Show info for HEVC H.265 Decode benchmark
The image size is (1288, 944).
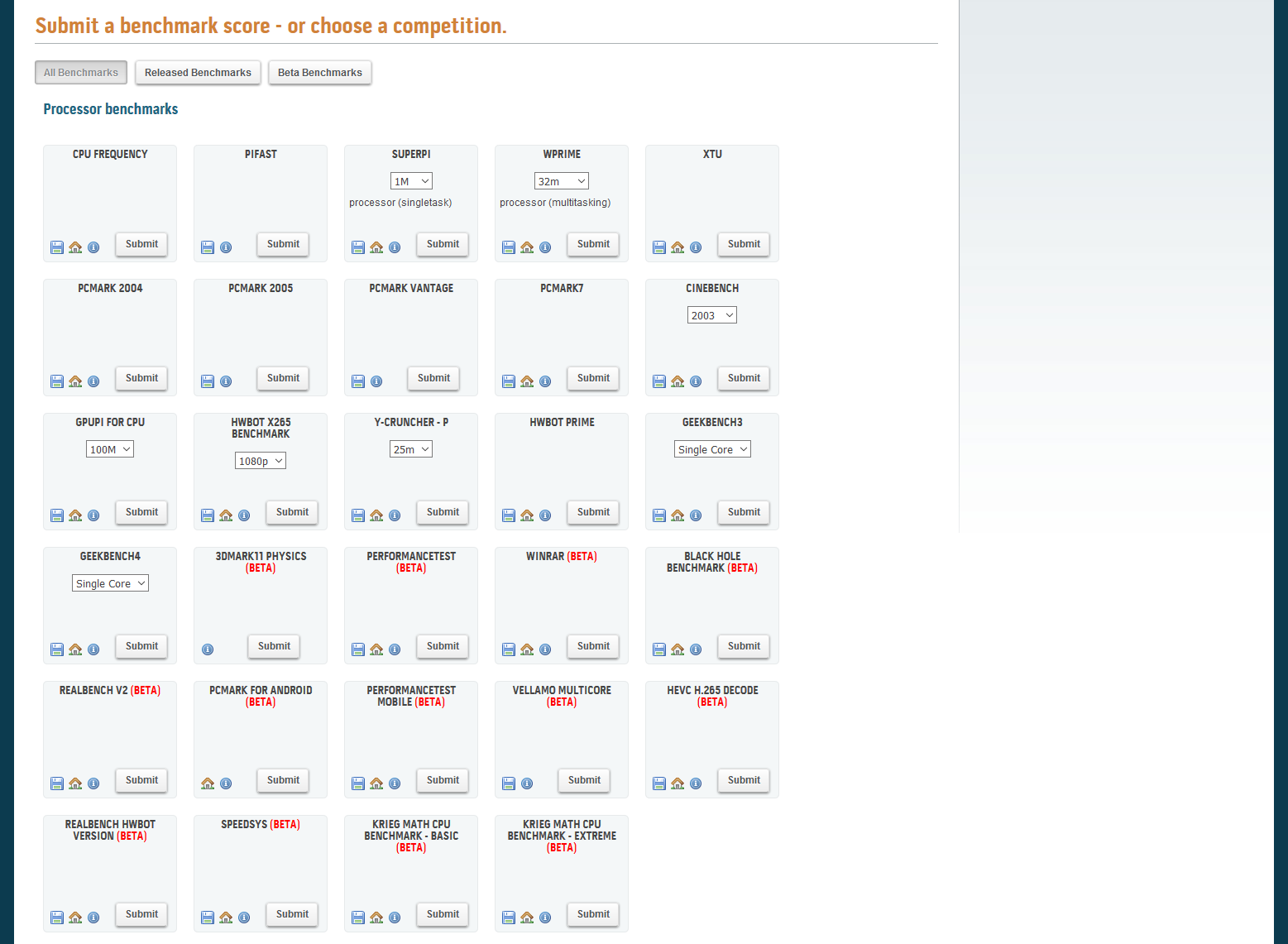tap(696, 783)
